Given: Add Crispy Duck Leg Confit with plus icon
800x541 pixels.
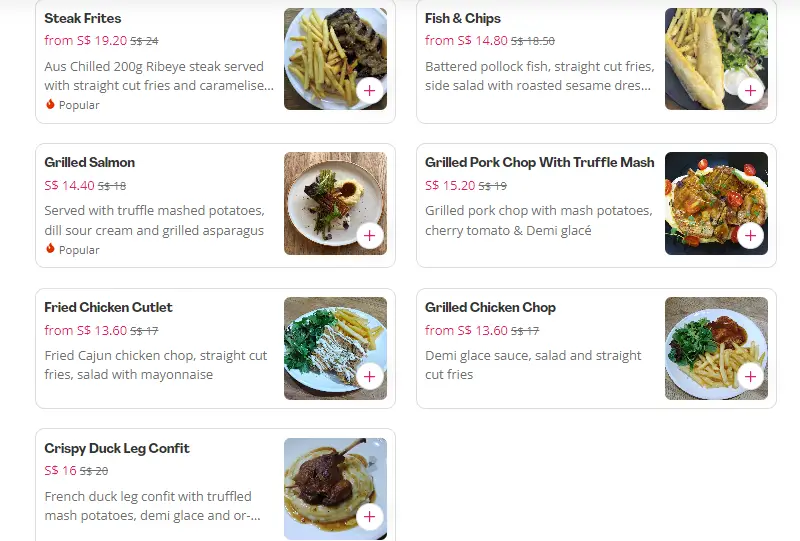Looking at the screenshot, I should pos(370,517).
